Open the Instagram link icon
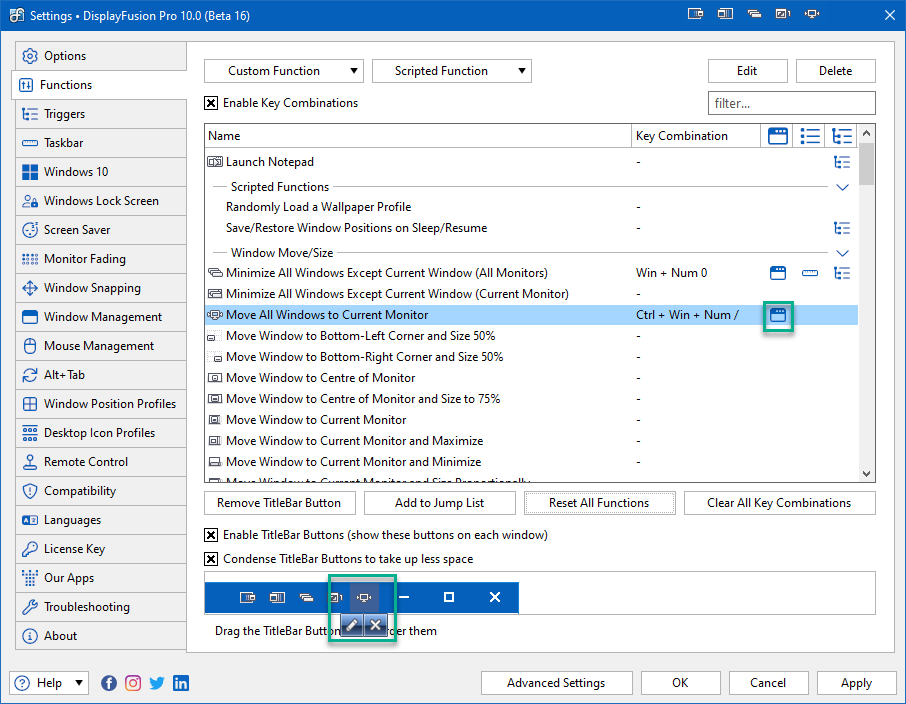The image size is (906, 704). (133, 683)
